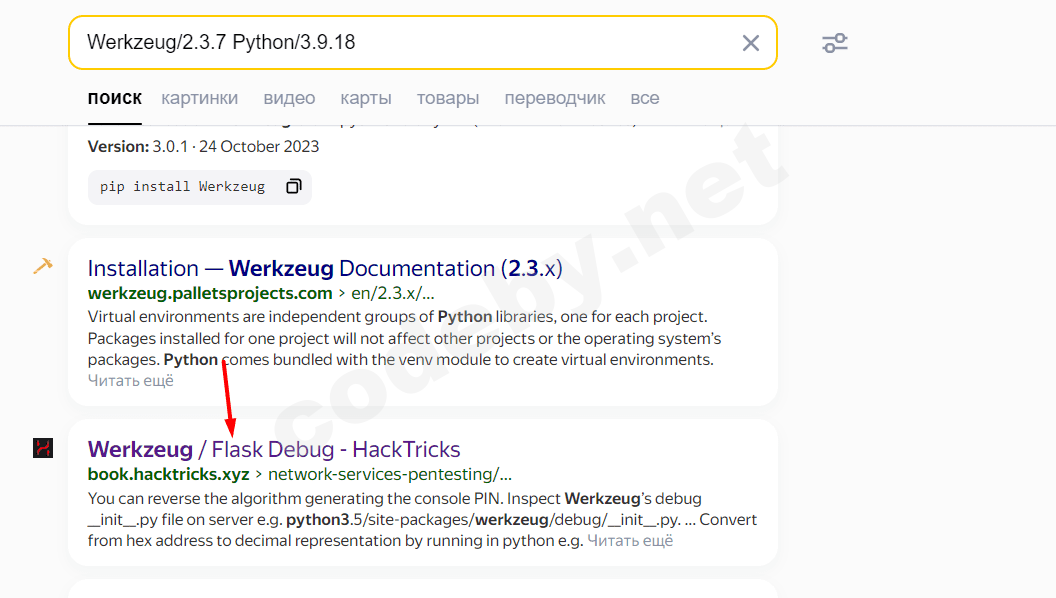Clear the search query with X icon
Viewport: 1056px width, 598px height.
(750, 43)
